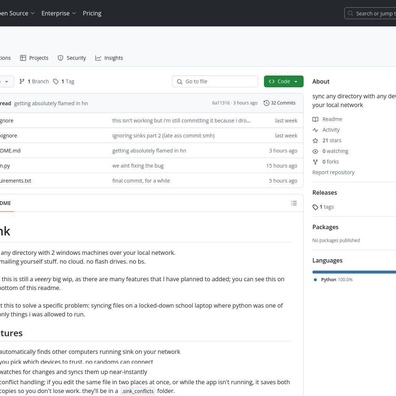Open commit hash 6a11316
Screen dimensions: 396x396
221,103
